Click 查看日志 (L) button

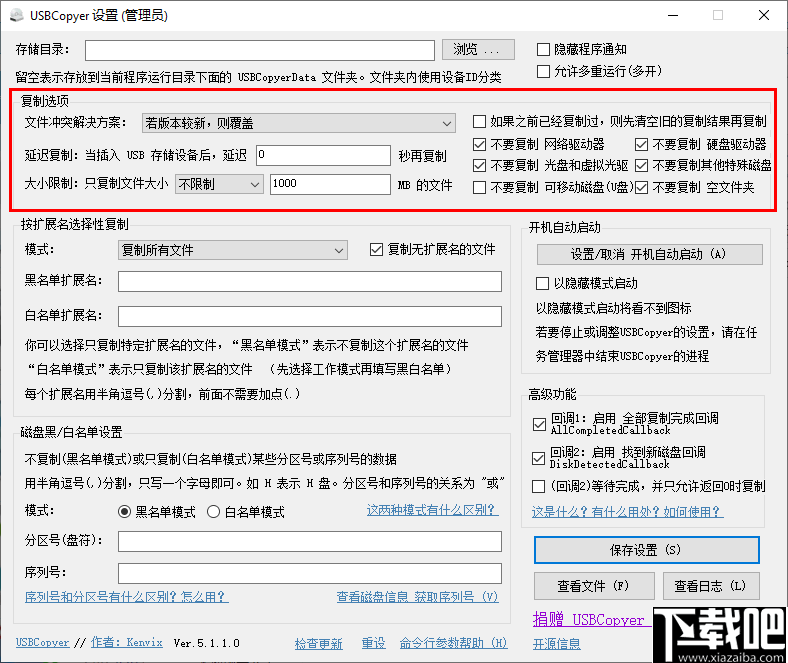pyautogui.click(x=711, y=586)
